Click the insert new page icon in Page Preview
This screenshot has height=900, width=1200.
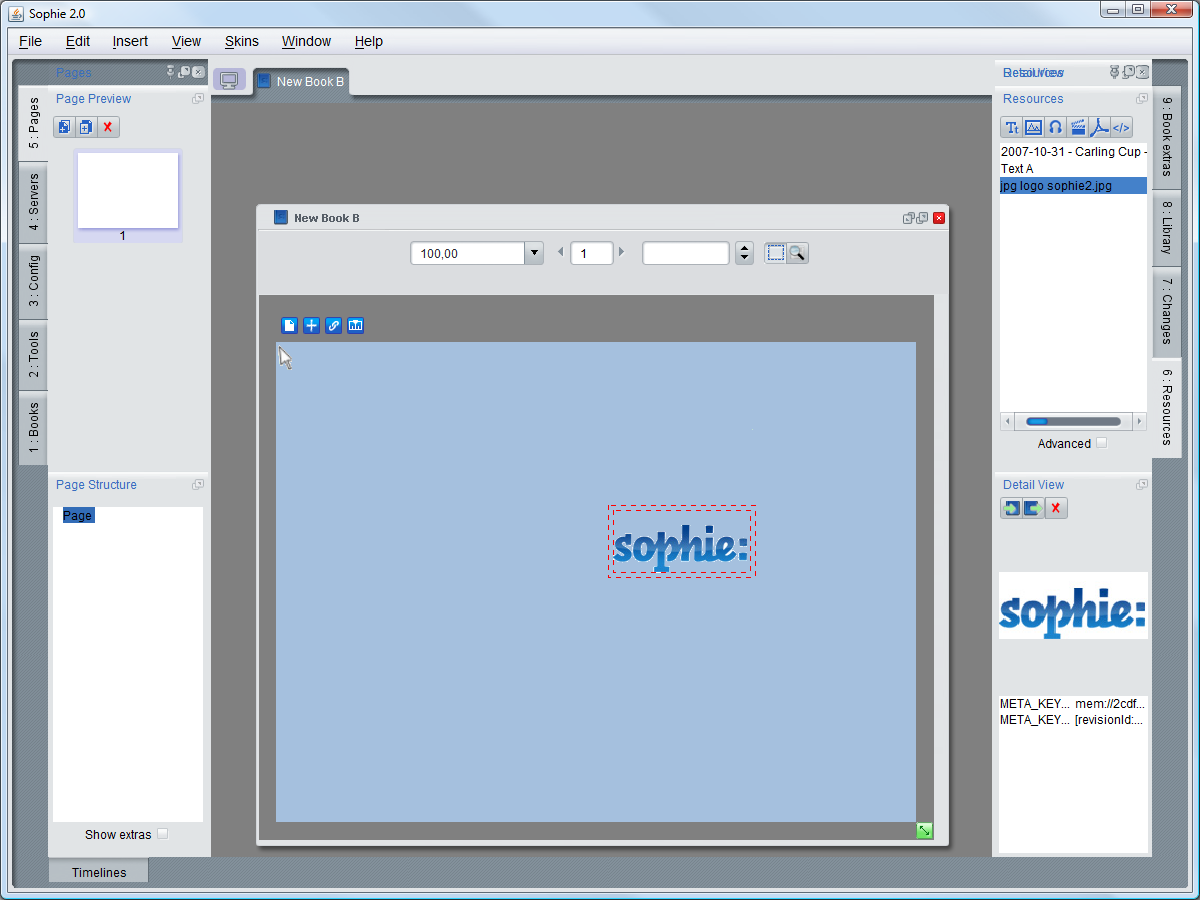[x=64, y=127]
